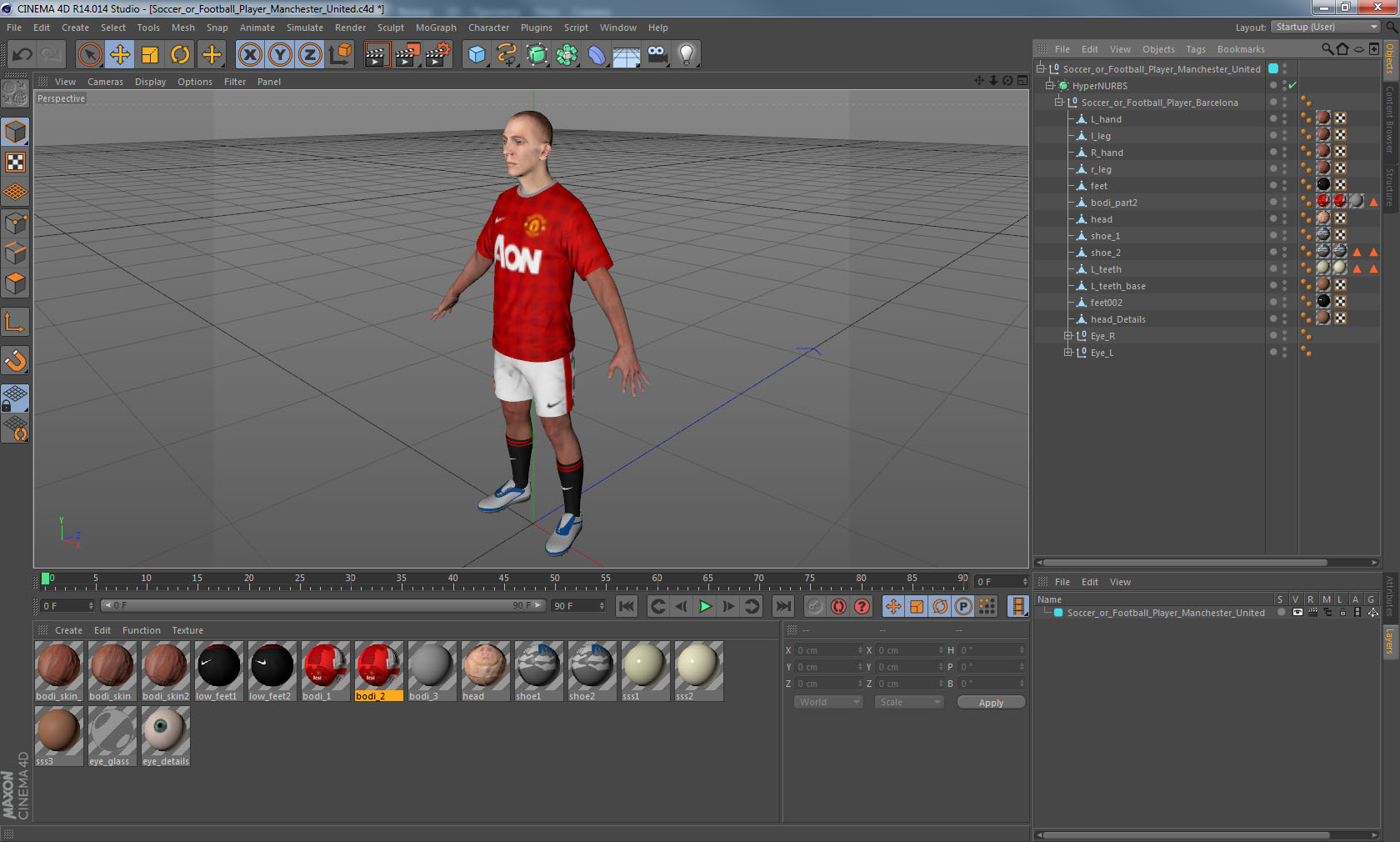Switch to Texture mode
This screenshot has width=1400, height=842.
[x=15, y=163]
